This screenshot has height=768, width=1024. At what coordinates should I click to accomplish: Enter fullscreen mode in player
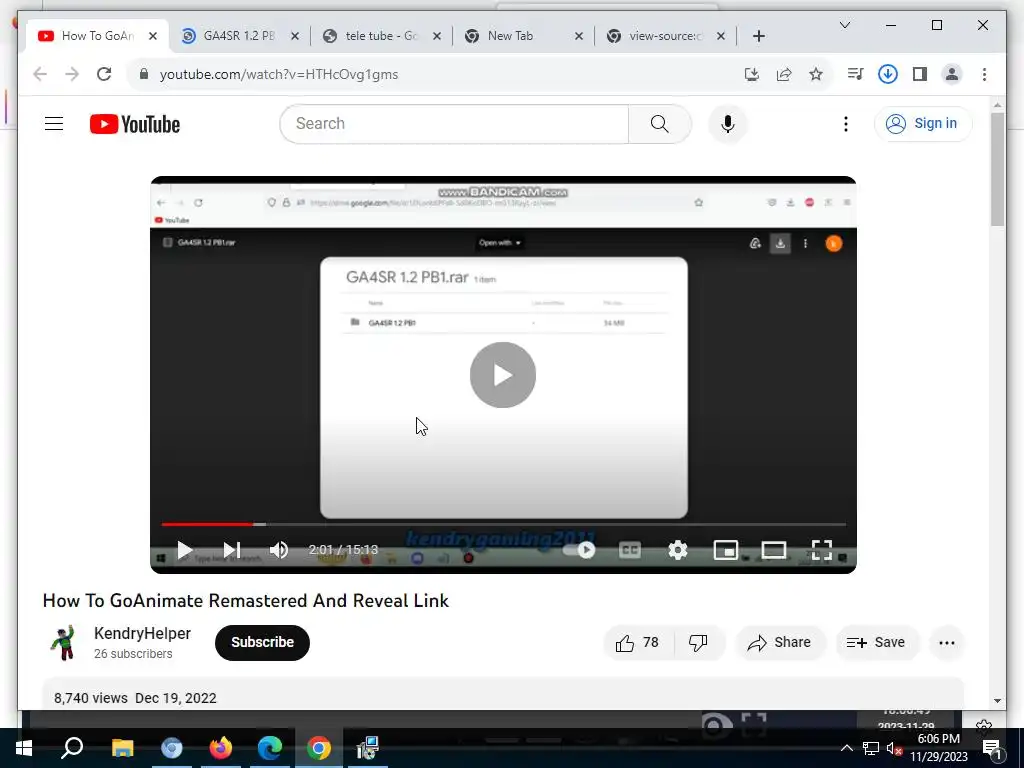tap(822, 550)
